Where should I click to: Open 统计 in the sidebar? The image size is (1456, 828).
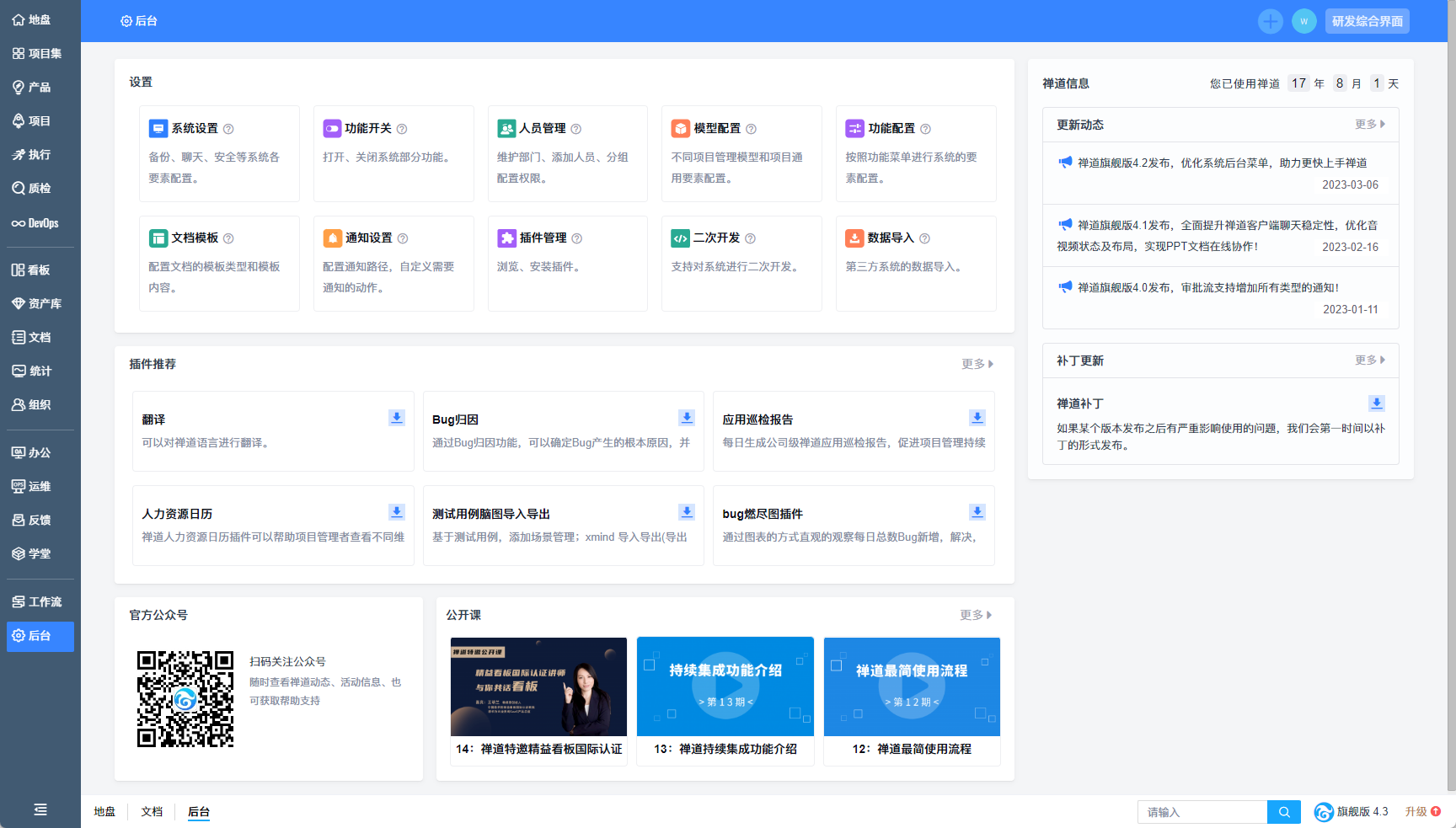[x=40, y=371]
